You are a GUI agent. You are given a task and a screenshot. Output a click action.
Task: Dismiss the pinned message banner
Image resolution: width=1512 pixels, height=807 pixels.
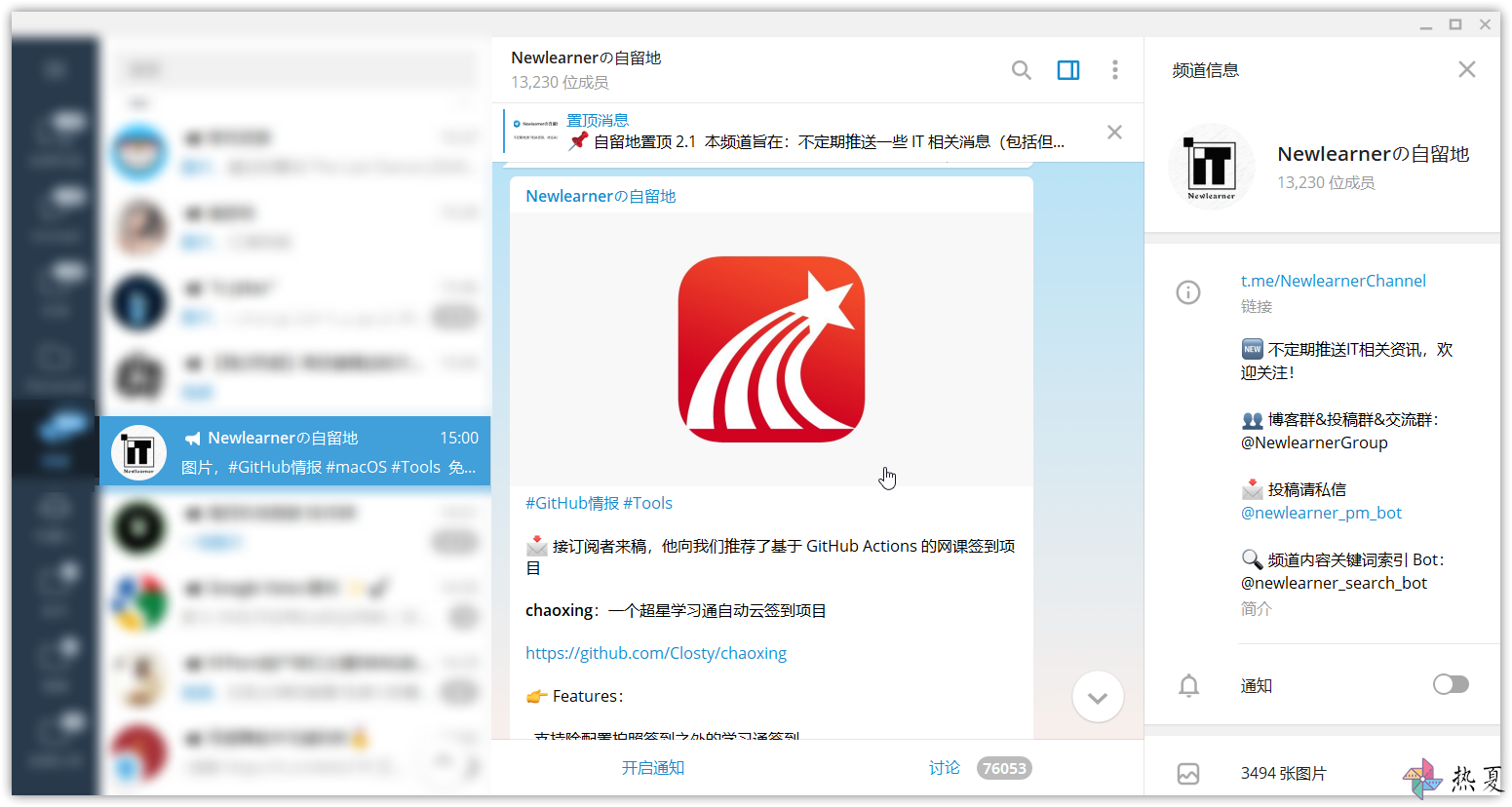1114,133
